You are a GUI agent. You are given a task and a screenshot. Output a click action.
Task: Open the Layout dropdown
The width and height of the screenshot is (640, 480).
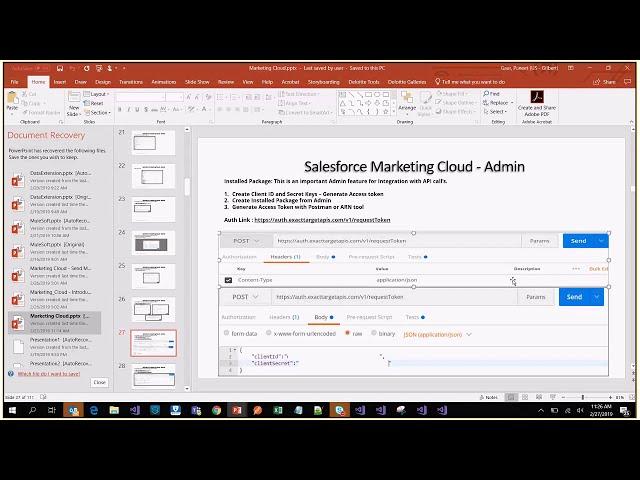click(x=97, y=94)
